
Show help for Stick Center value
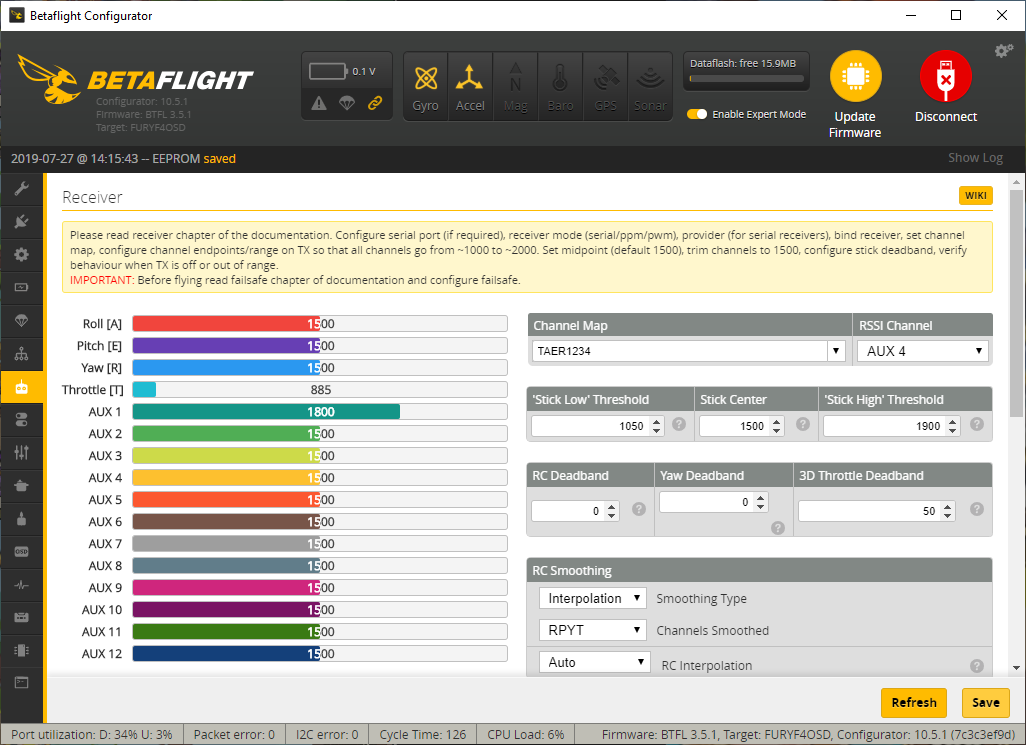[x=803, y=424]
